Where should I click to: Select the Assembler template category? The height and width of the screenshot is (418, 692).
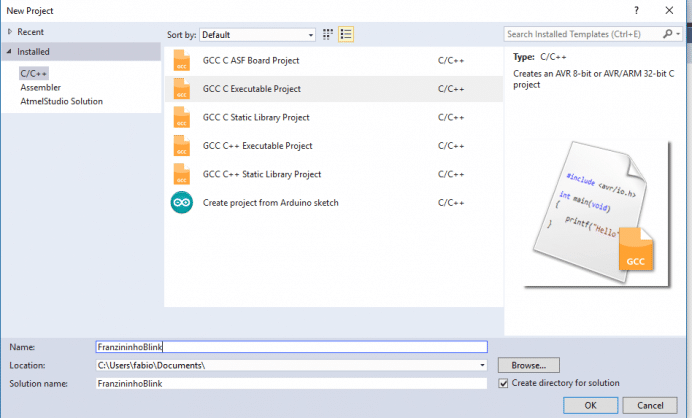(x=41, y=87)
